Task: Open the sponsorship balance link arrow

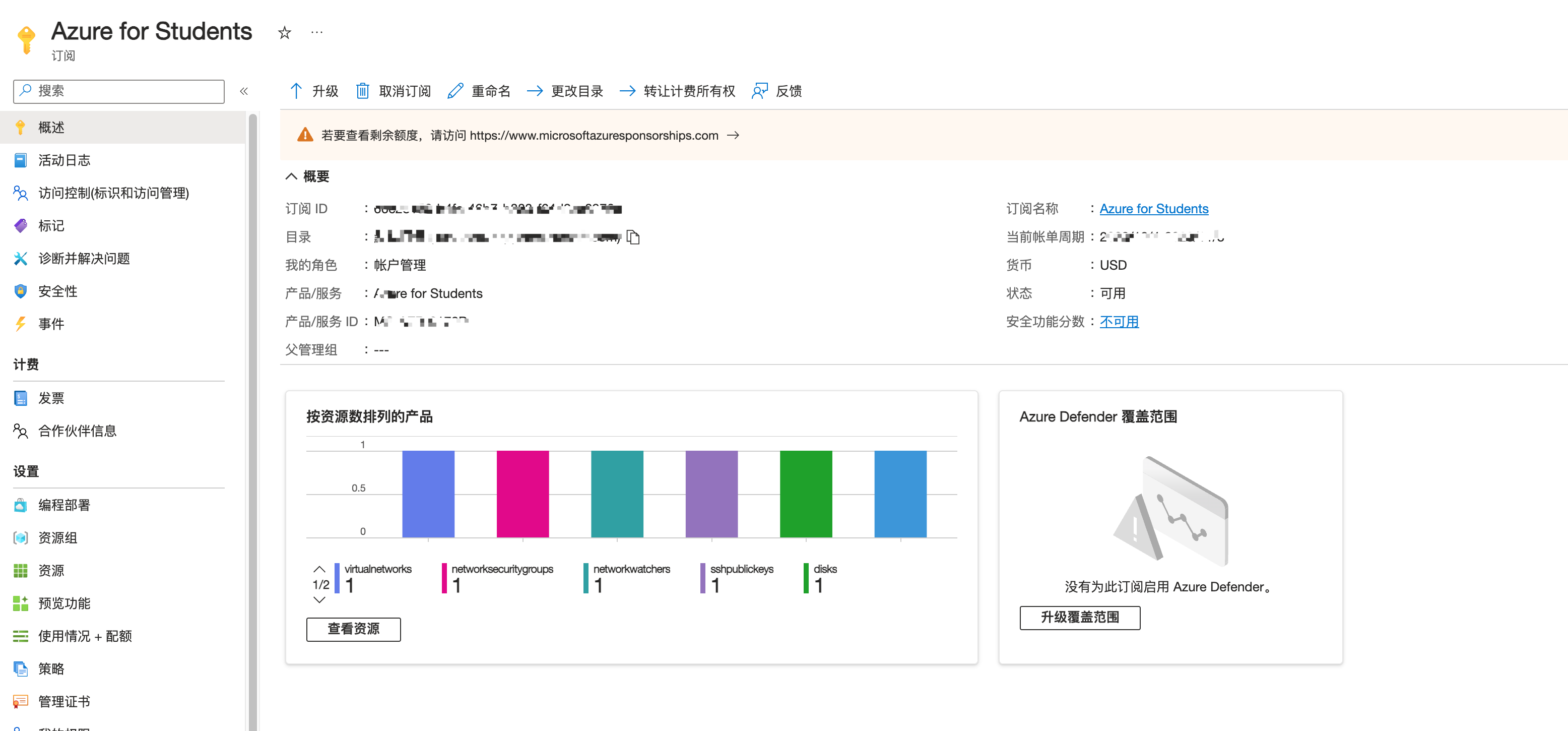Action: [x=734, y=135]
